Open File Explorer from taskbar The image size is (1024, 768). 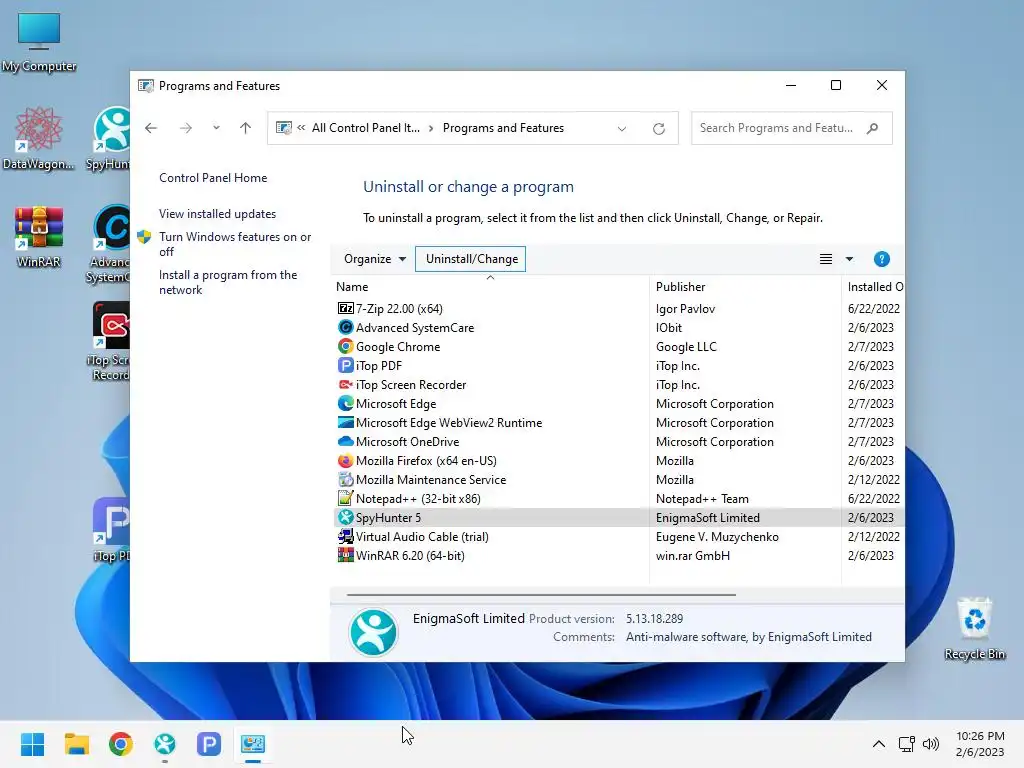coord(77,744)
